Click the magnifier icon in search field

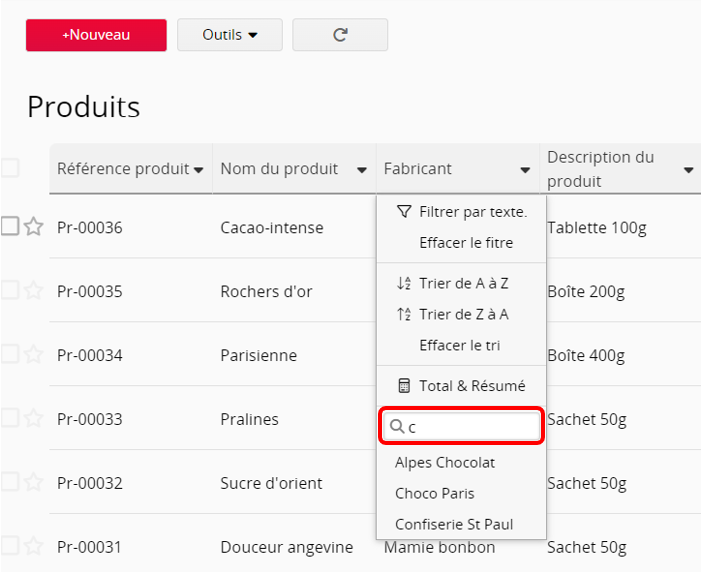click(397, 426)
